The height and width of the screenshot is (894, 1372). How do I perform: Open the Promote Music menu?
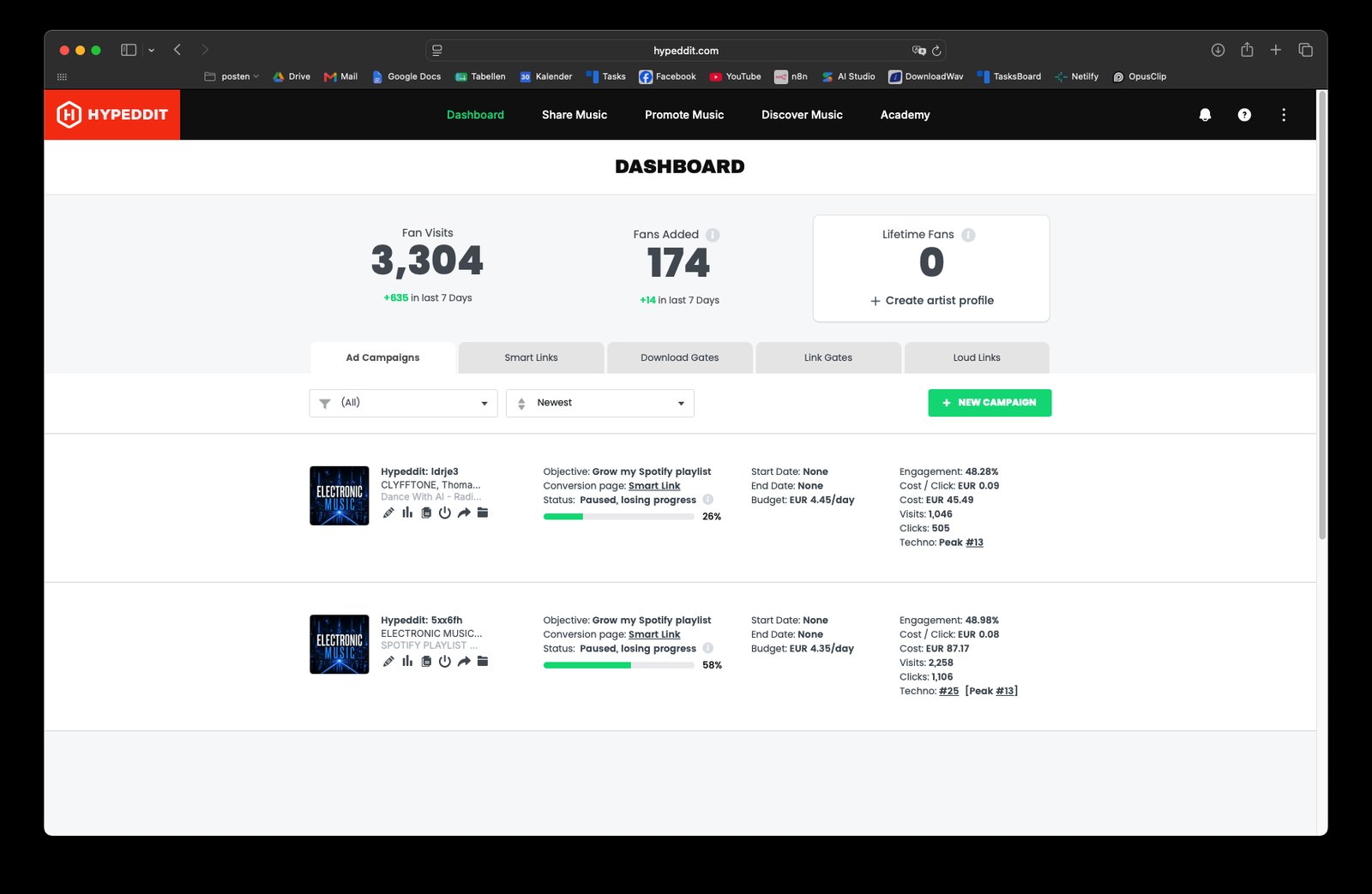coord(684,115)
